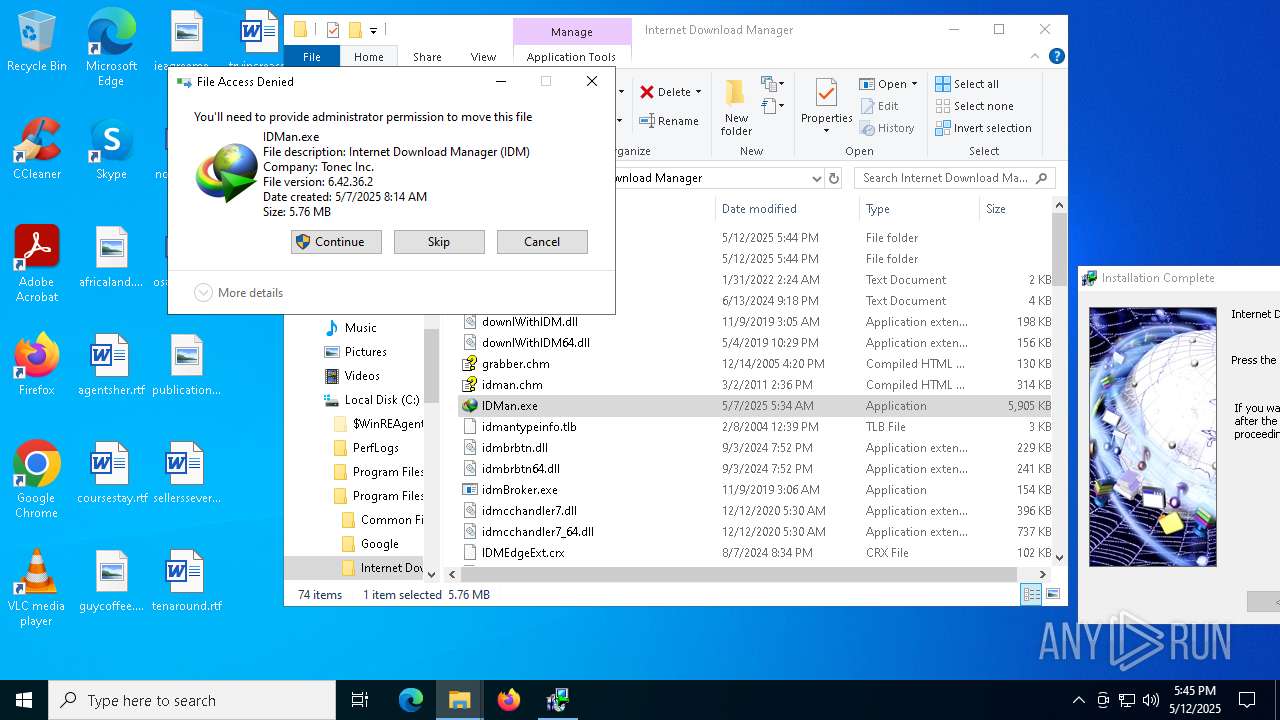Open the File tab in Explorer
The height and width of the screenshot is (720, 1280).
[312, 57]
